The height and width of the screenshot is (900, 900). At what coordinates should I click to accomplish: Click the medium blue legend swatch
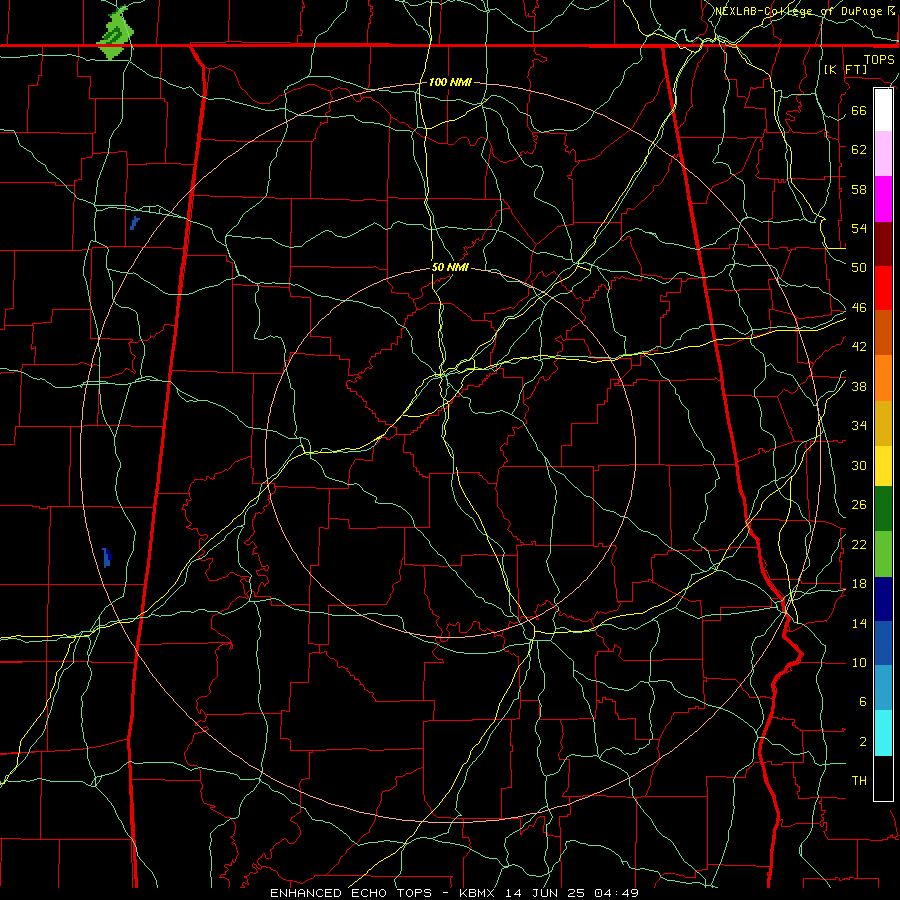click(x=883, y=643)
